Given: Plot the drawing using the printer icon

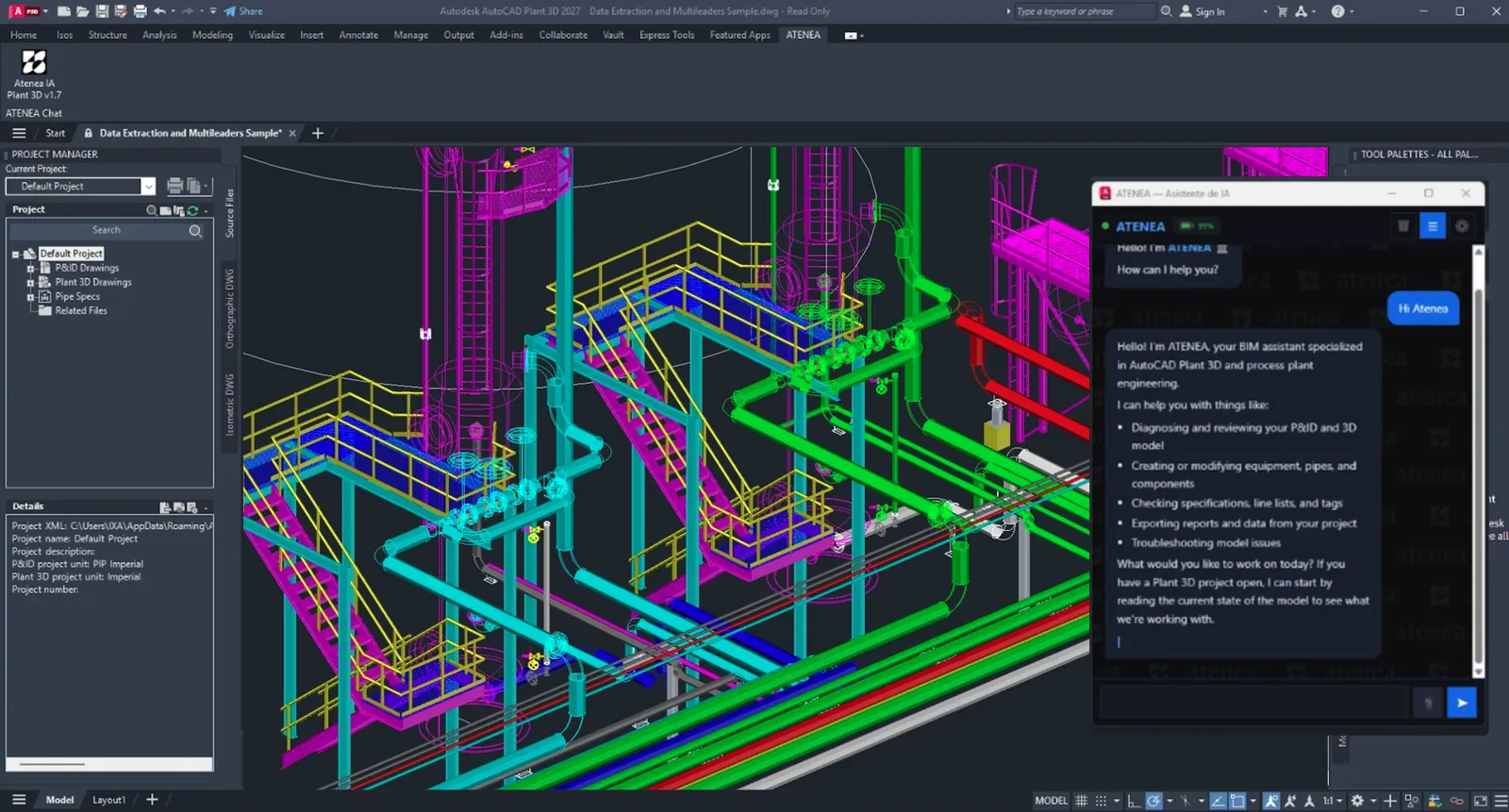Looking at the screenshot, I should pos(141,11).
